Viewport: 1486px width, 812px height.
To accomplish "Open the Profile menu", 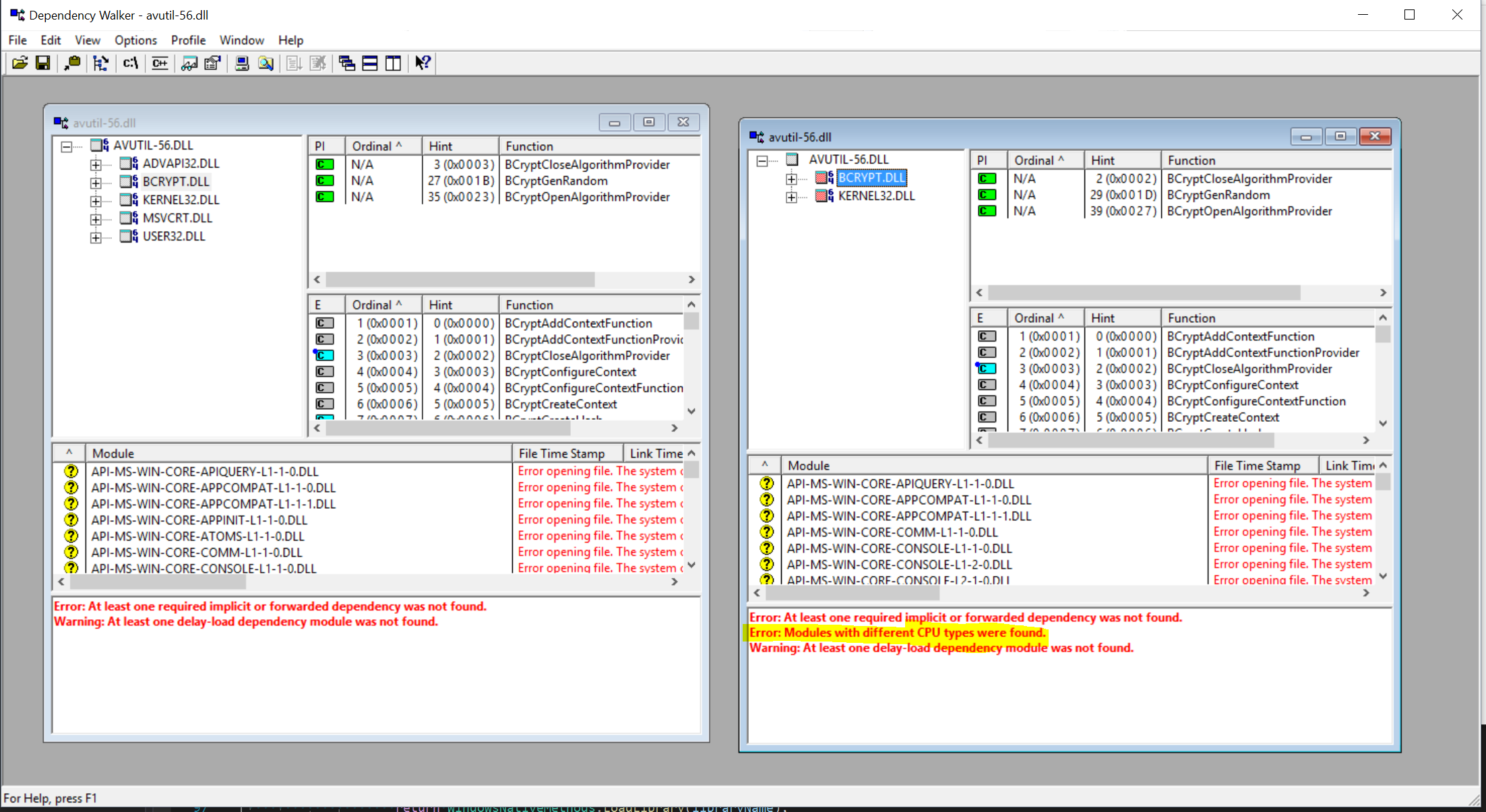I will (x=188, y=40).
